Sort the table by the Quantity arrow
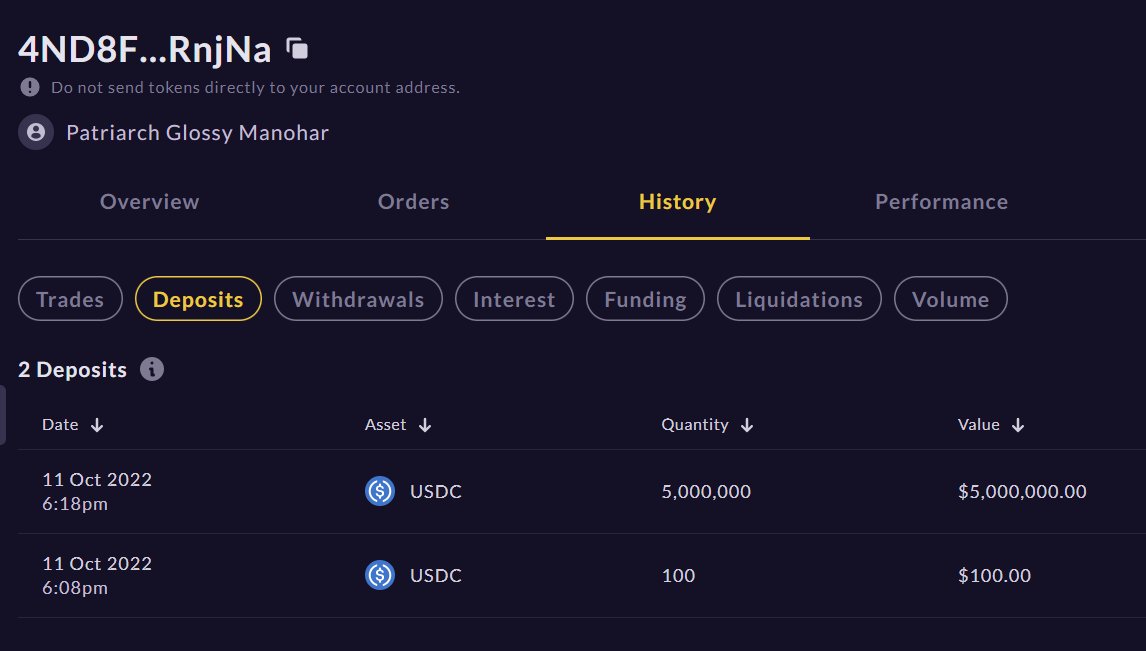1146x651 pixels. [x=747, y=425]
